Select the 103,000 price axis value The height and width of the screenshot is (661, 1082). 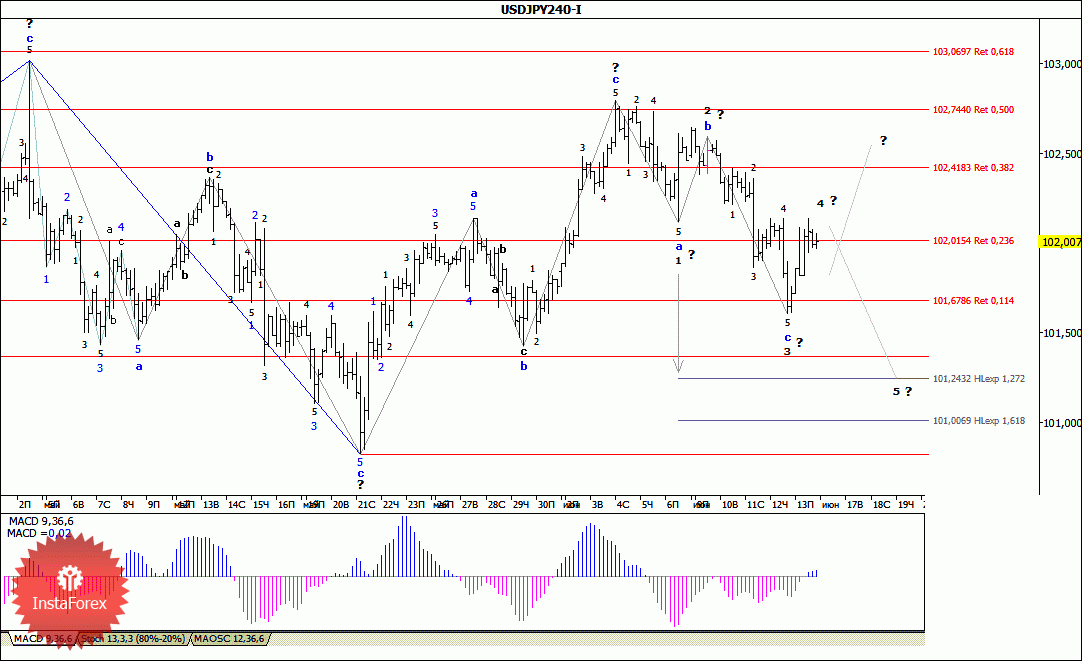click(x=1061, y=64)
